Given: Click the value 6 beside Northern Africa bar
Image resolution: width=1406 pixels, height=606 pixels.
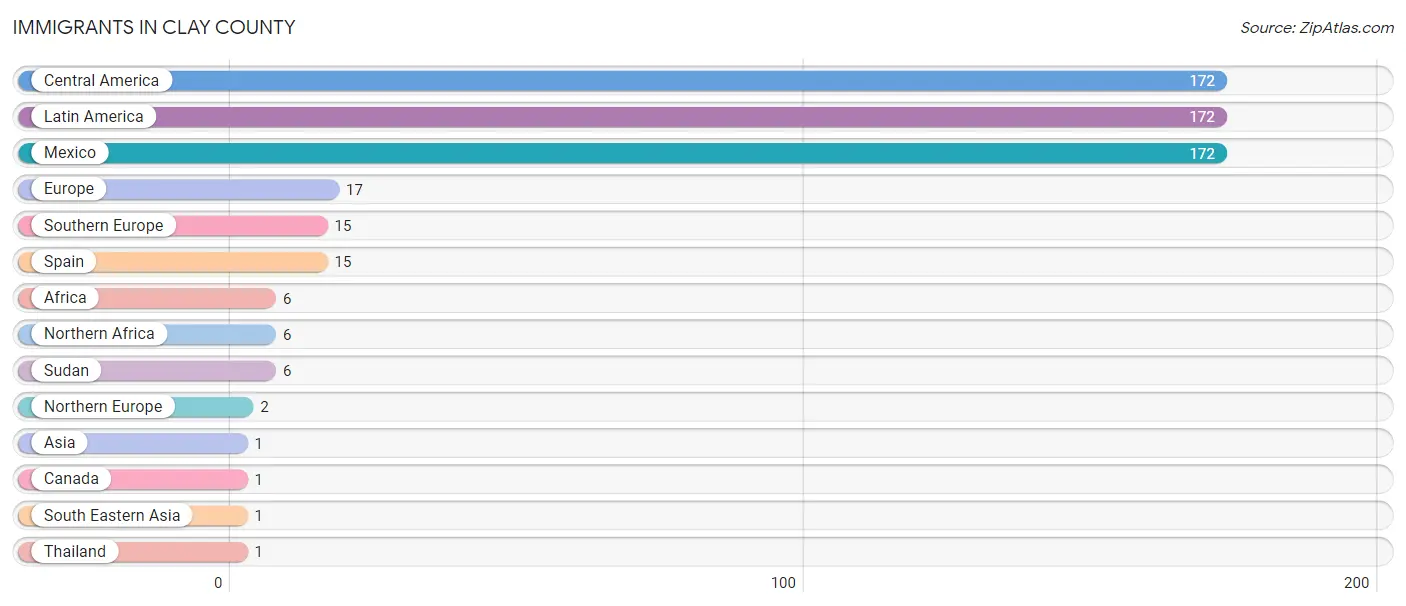Looking at the screenshot, I should [286, 335].
